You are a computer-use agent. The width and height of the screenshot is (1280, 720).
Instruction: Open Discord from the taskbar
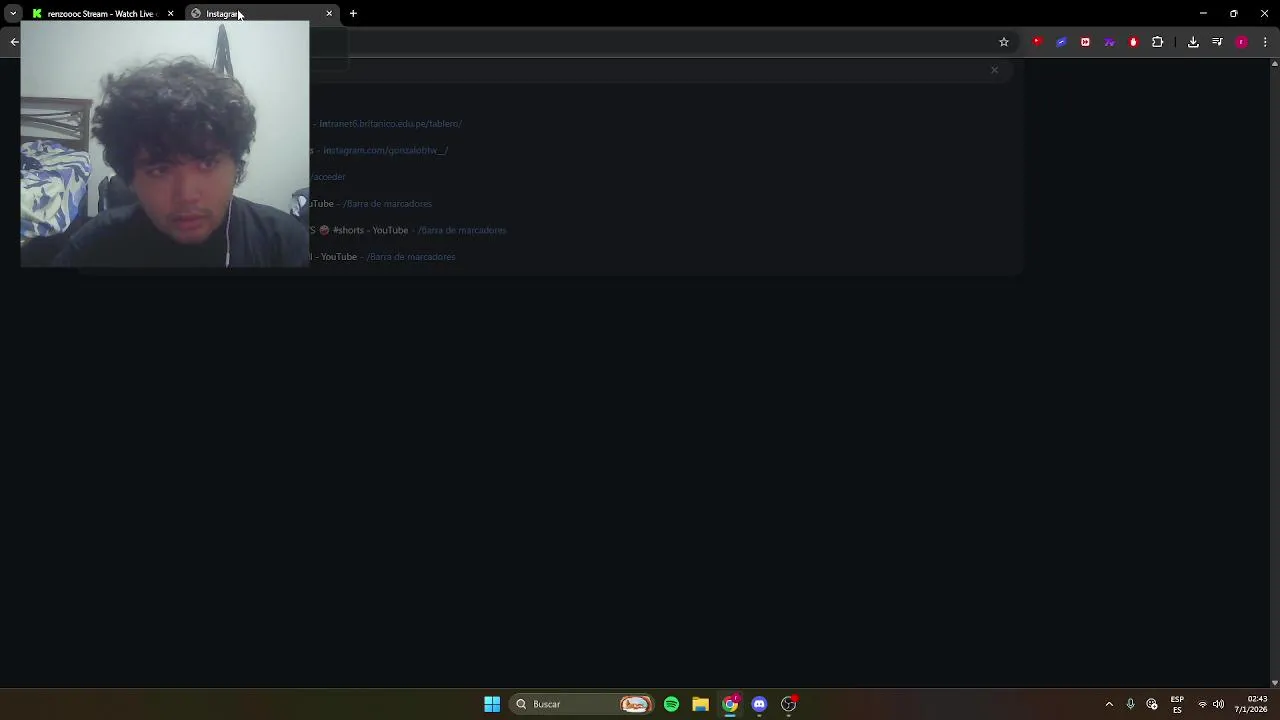click(759, 704)
